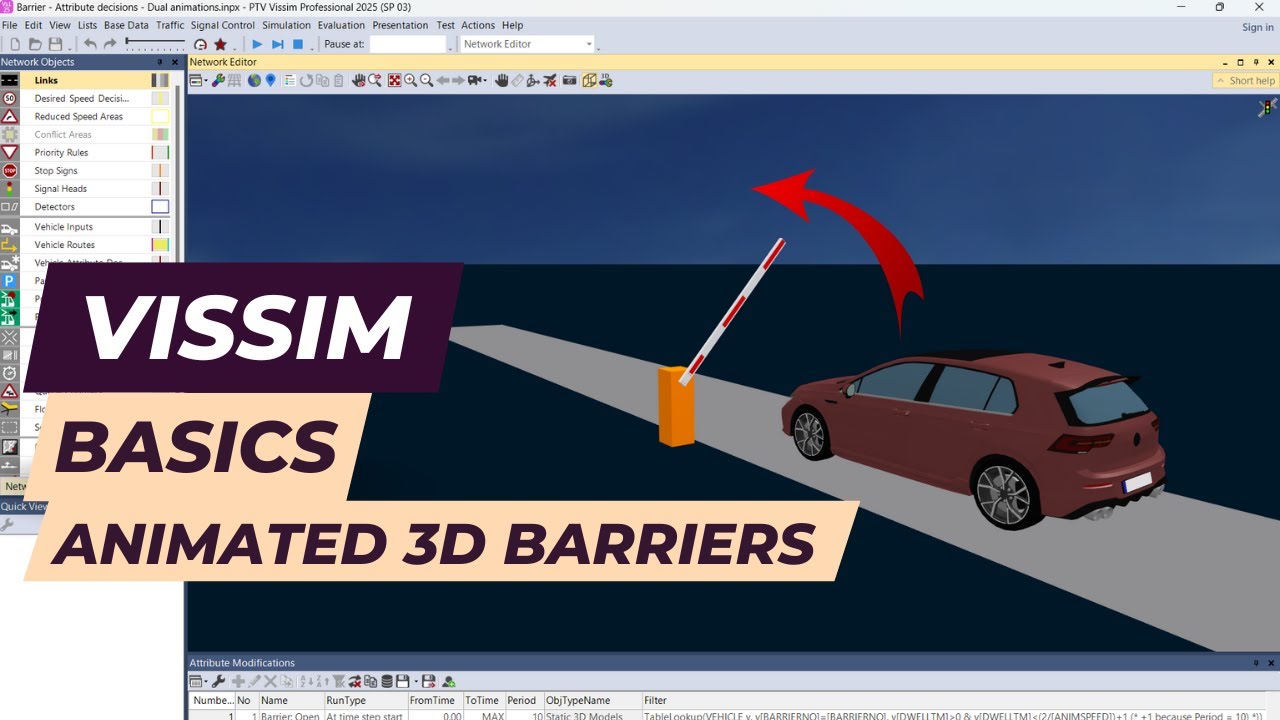
Task: Create a new network file icon
Action: point(14,44)
